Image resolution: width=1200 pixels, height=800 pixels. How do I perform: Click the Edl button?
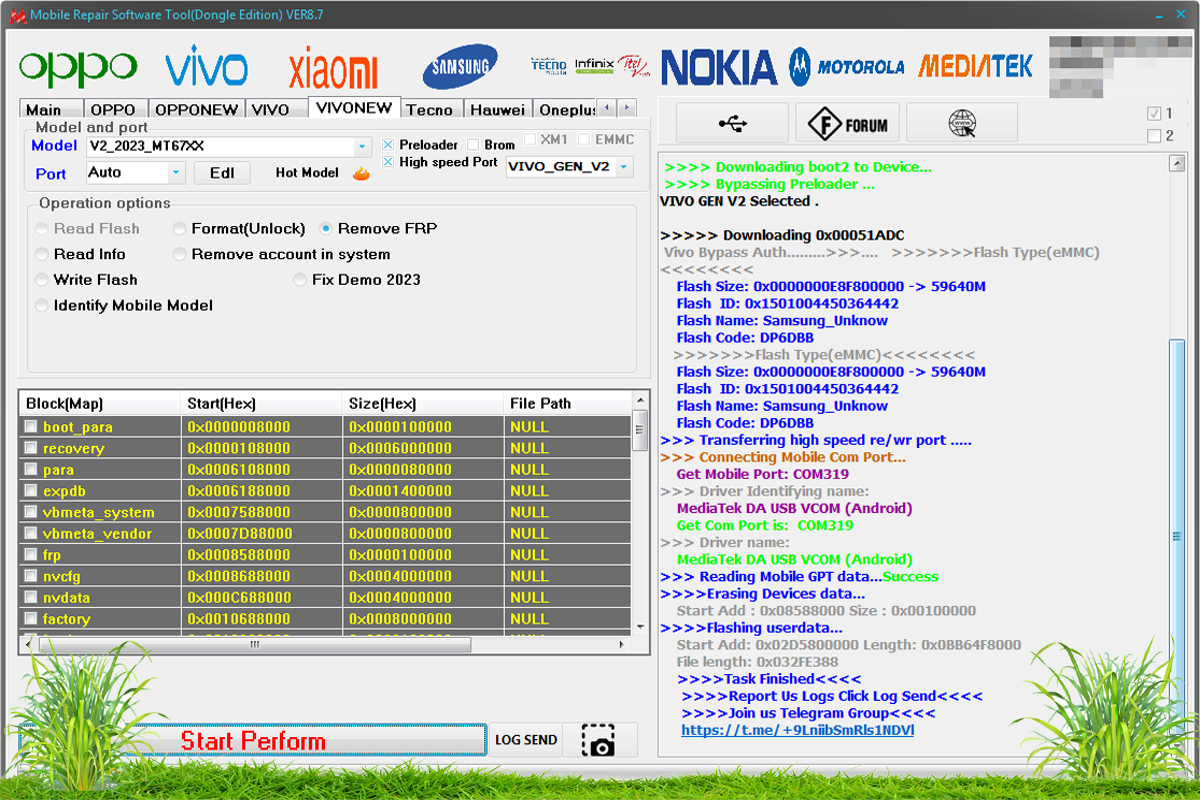(222, 173)
